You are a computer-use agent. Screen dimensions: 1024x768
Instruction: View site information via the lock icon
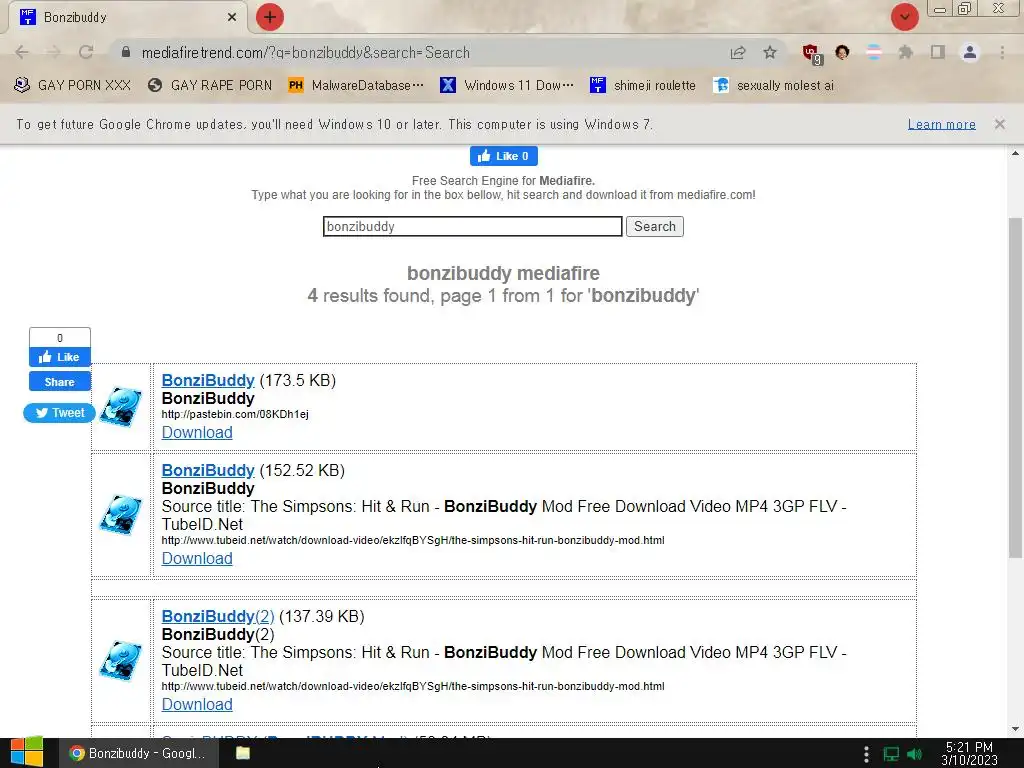(x=126, y=52)
